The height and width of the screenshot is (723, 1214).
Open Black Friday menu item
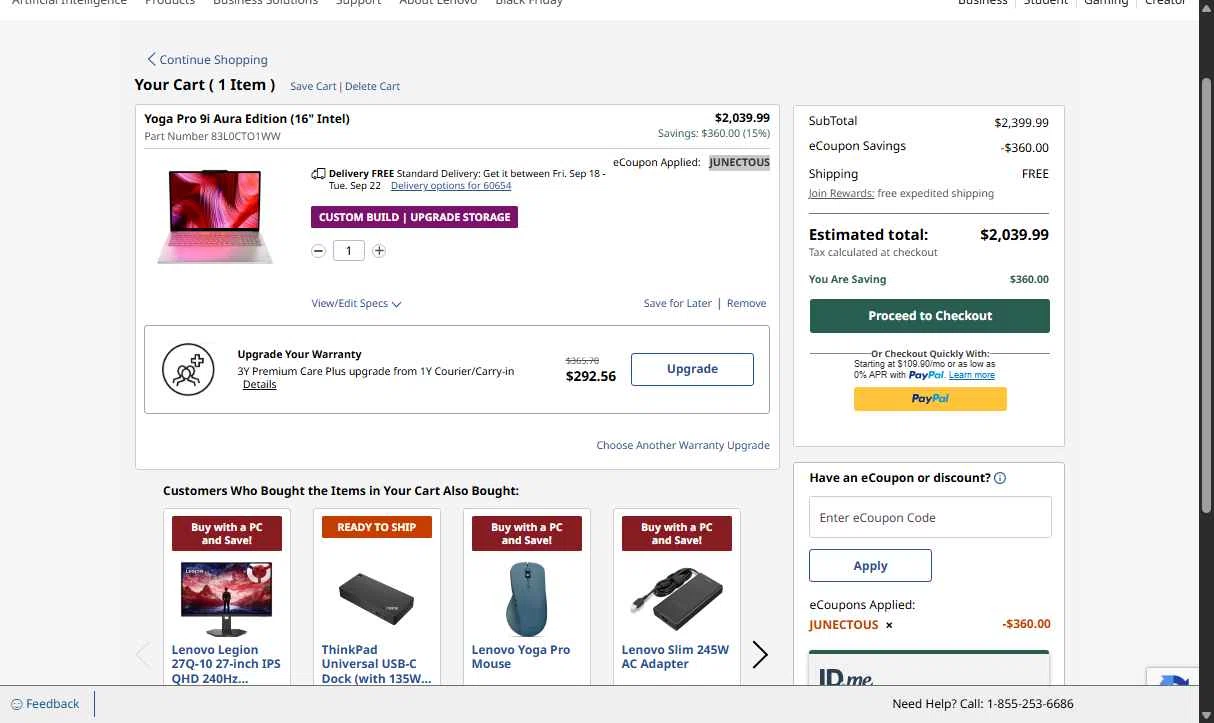(529, 2)
